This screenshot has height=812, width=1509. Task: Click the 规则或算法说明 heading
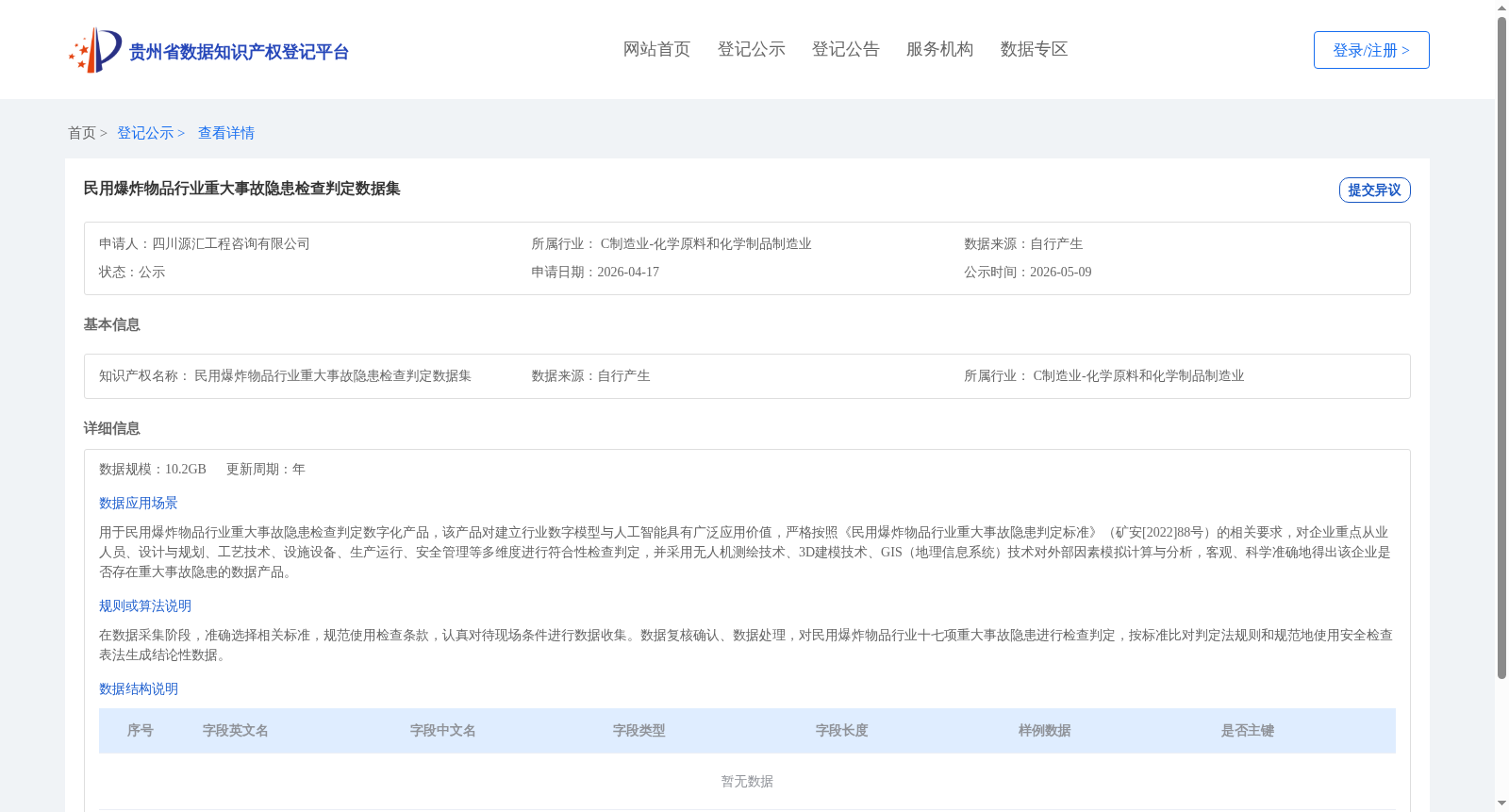145,605
